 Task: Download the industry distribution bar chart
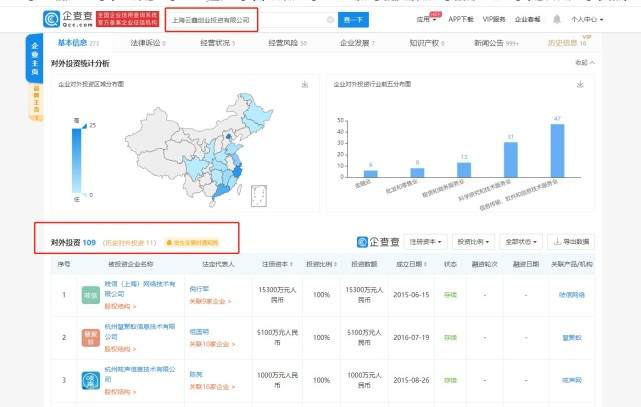tap(587, 84)
